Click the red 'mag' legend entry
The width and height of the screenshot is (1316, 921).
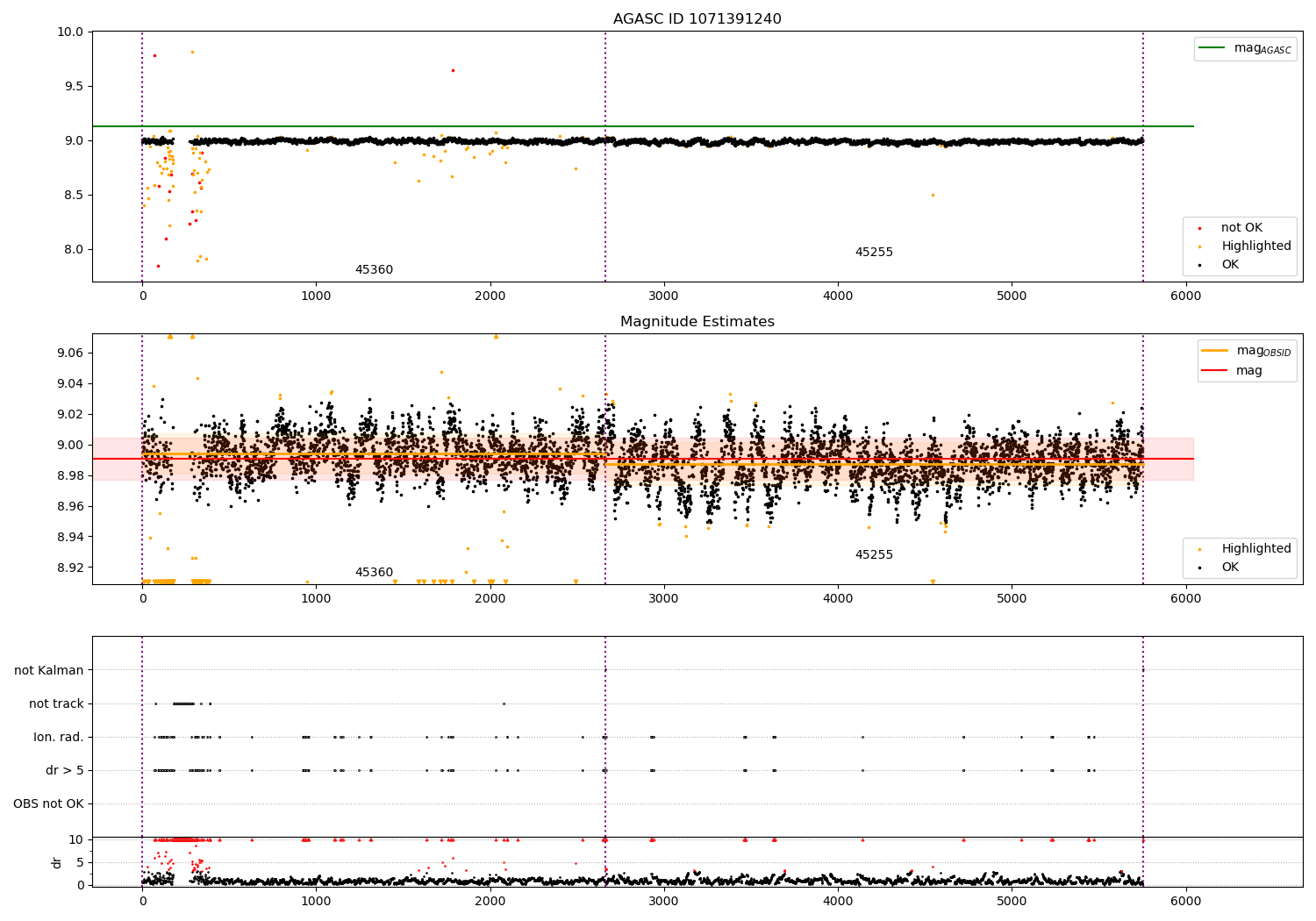[x=1232, y=371]
